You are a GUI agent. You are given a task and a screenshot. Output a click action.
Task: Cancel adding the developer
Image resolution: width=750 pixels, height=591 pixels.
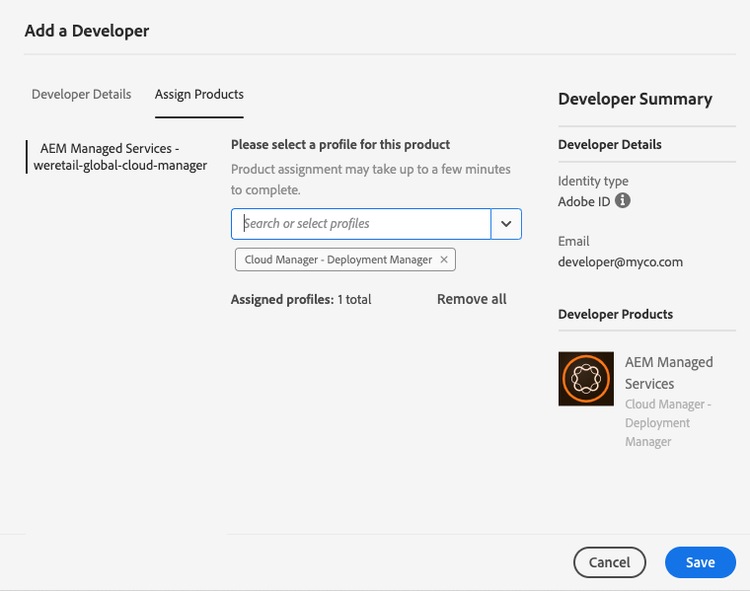609,562
